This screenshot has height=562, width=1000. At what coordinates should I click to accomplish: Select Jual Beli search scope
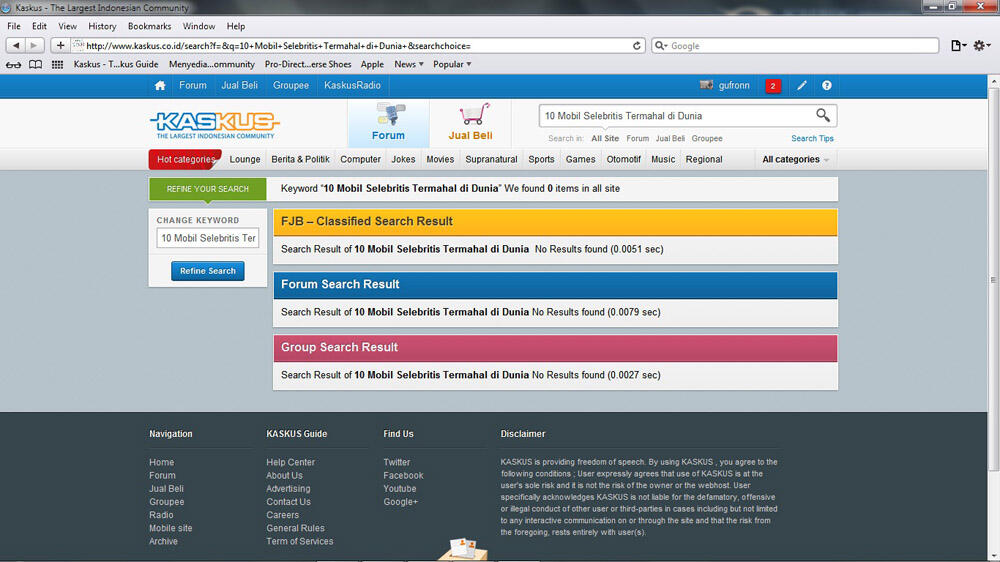(670, 138)
